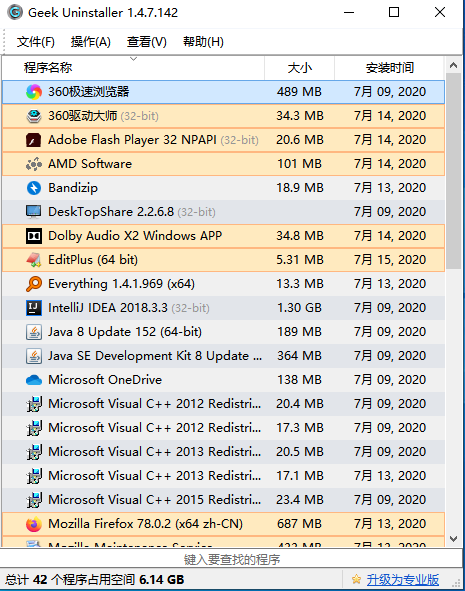465x591 pixels.
Task: Select the AMD Software icon
Action: (x=34, y=164)
